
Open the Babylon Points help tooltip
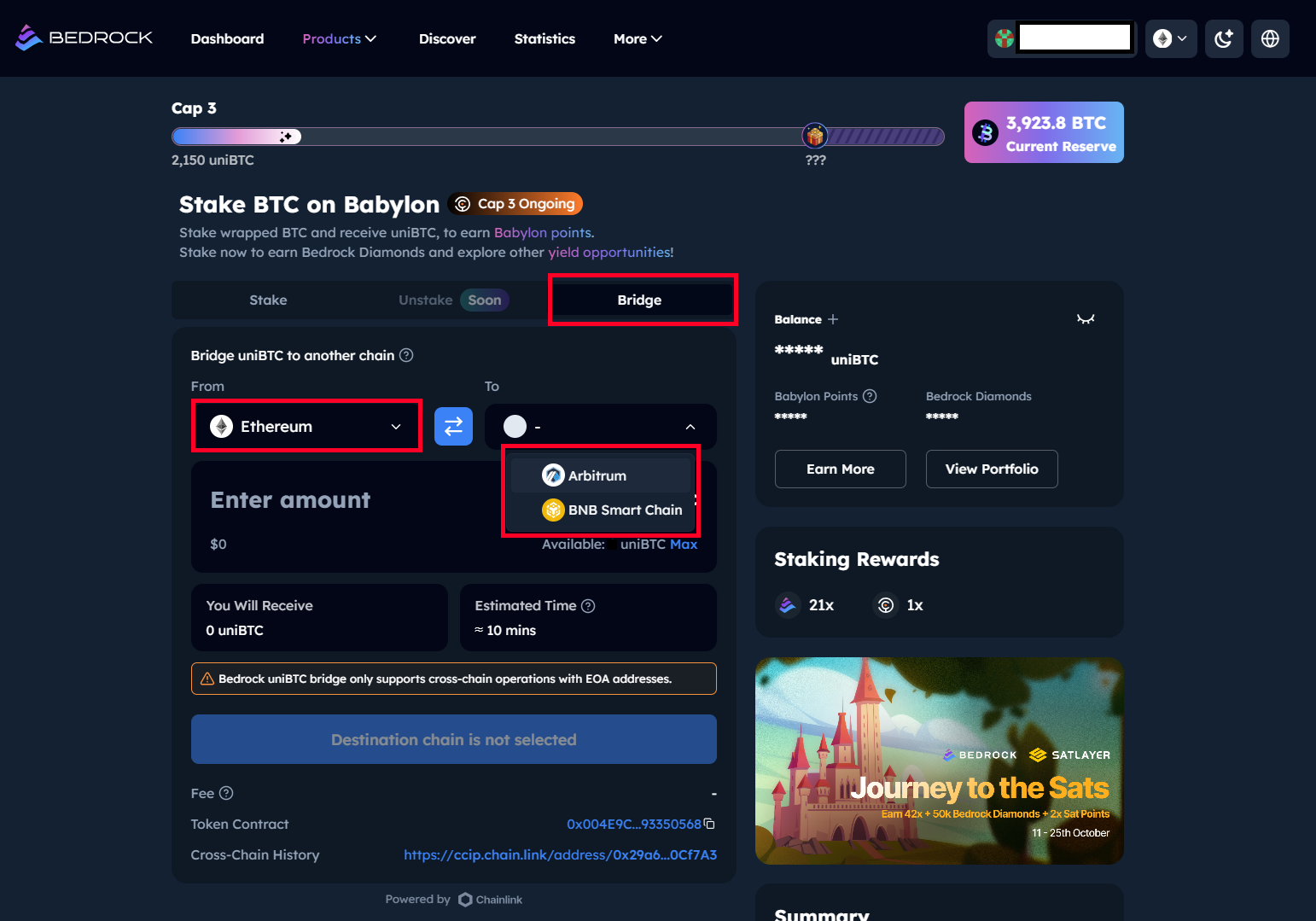click(x=869, y=395)
